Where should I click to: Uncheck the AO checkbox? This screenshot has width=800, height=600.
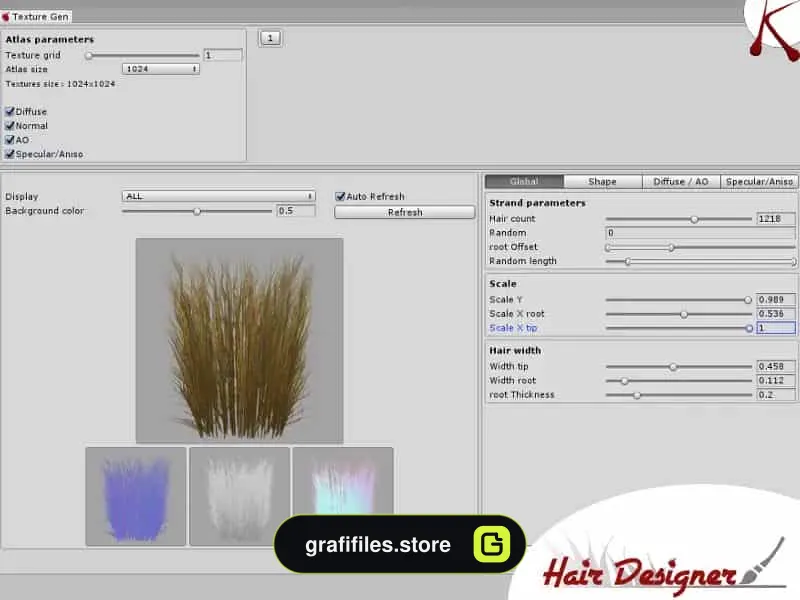coord(10,140)
